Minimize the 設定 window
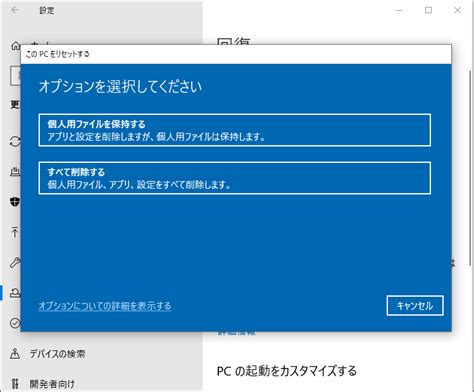 pos(399,10)
